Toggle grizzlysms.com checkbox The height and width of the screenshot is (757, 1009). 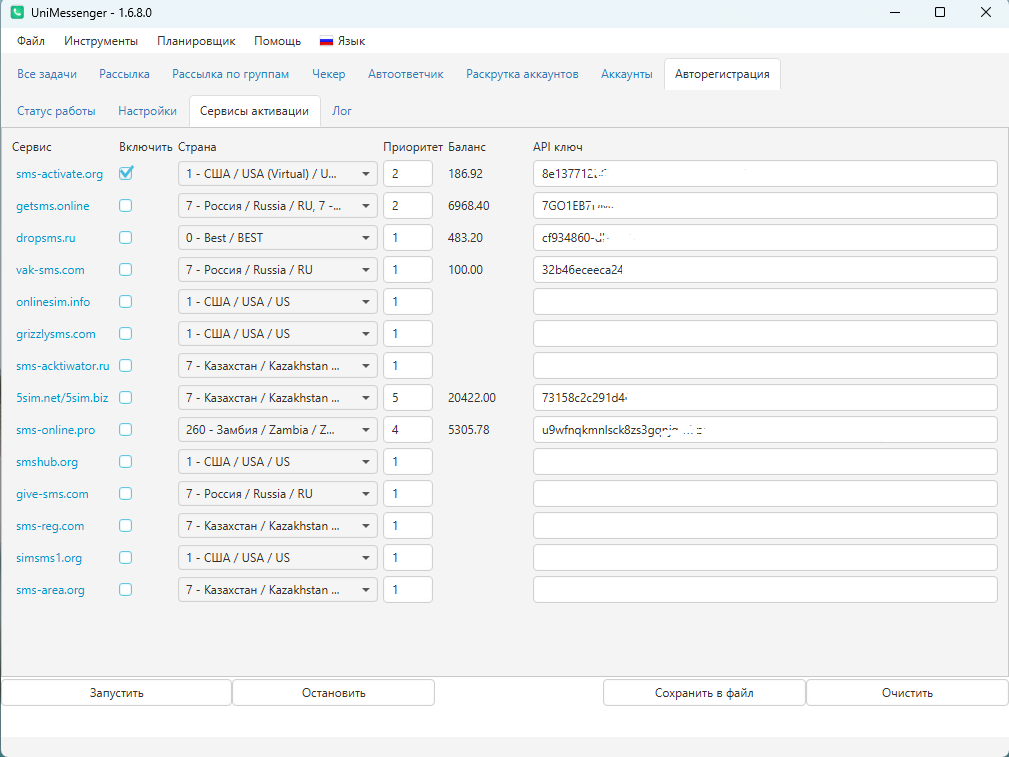(125, 333)
